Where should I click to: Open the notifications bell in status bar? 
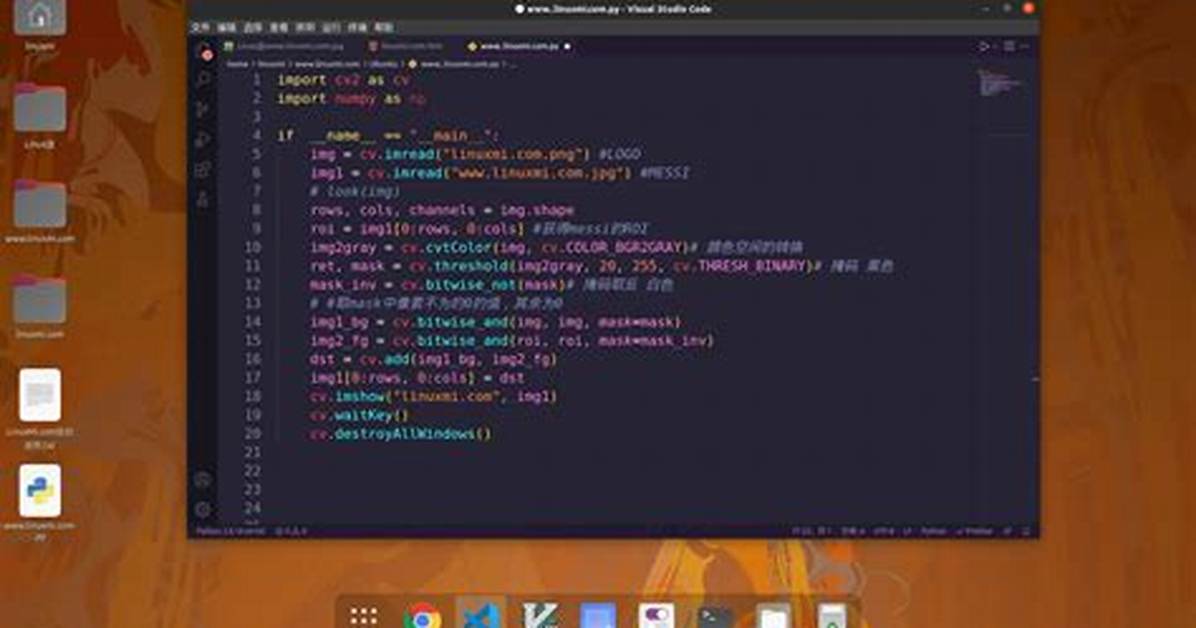point(1026,531)
